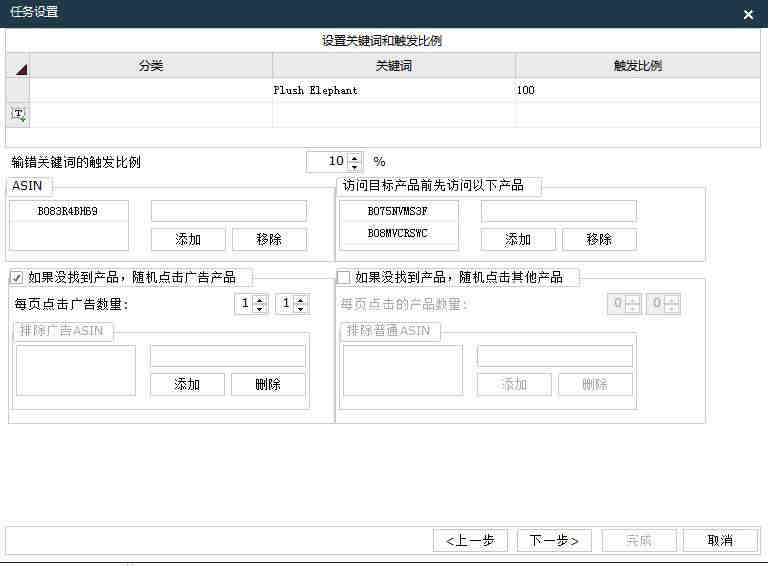Sort by 关键词 column header
This screenshot has width=768, height=566.
[394, 66]
